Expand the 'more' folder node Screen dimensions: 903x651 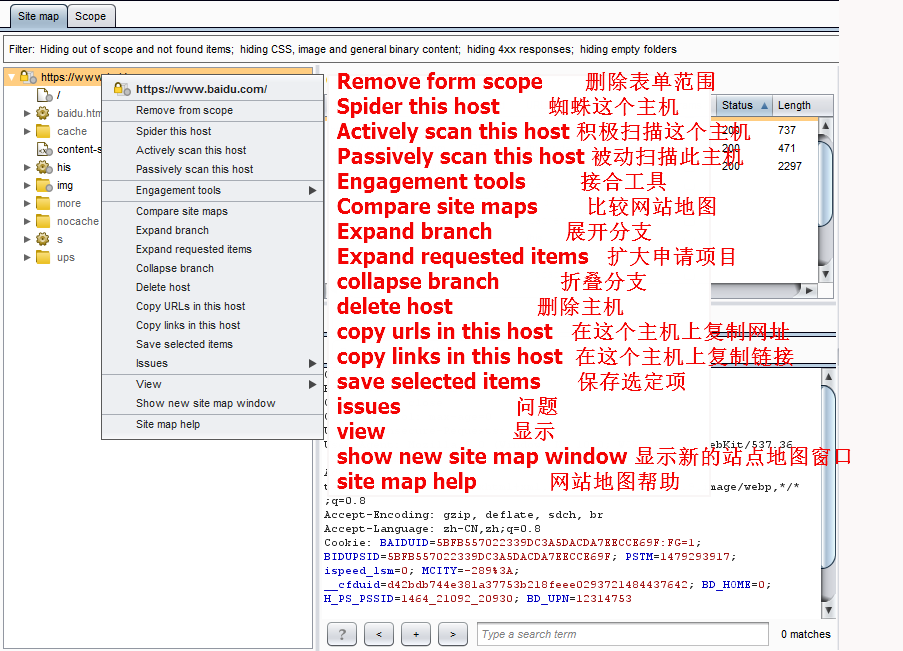pos(26,203)
